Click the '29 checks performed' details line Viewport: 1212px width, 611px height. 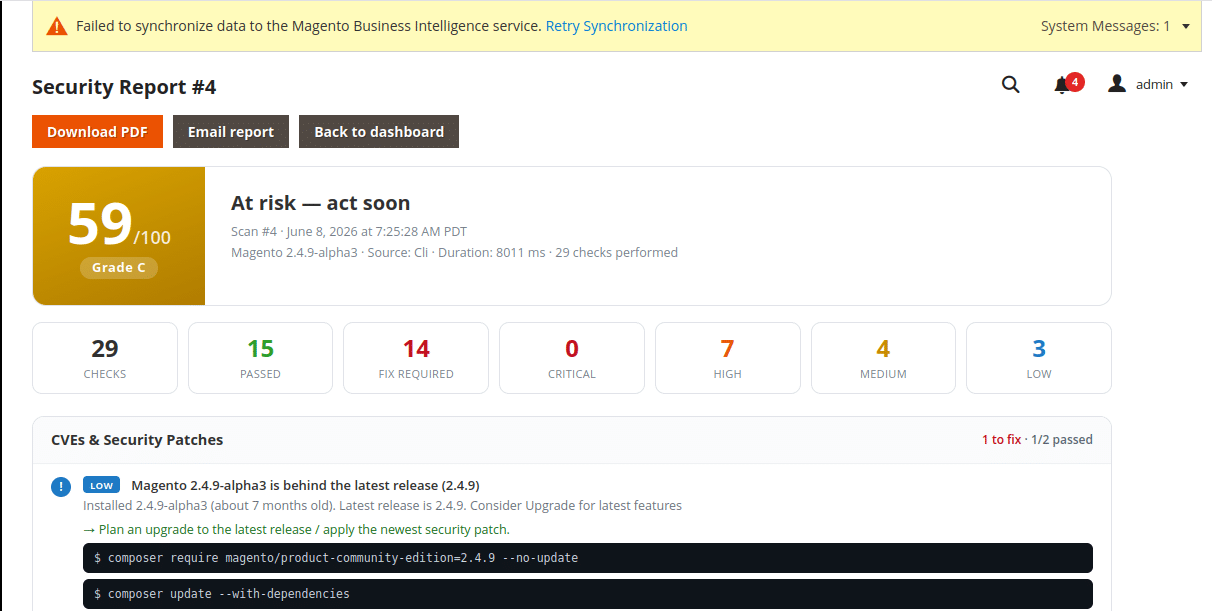[x=454, y=253]
